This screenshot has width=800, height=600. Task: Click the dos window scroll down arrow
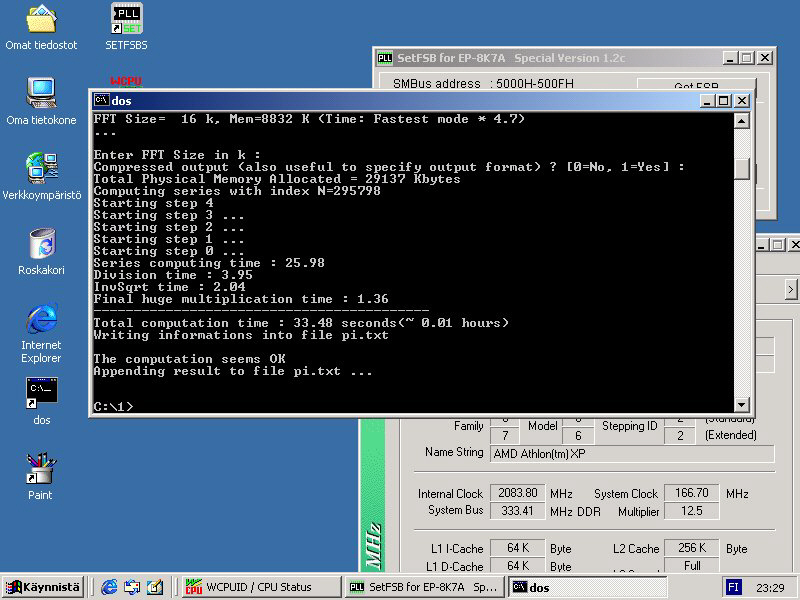pyautogui.click(x=741, y=404)
